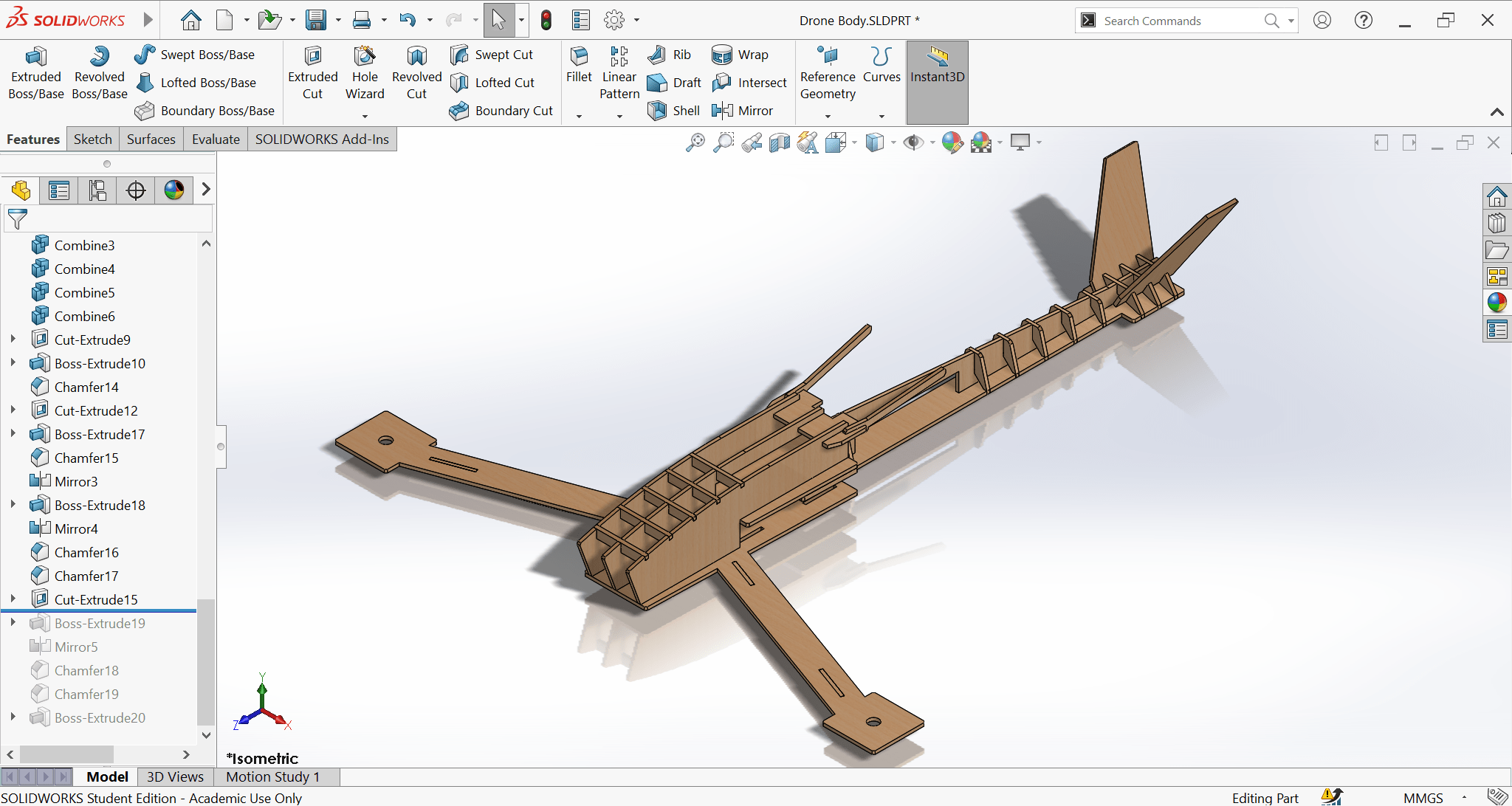The height and width of the screenshot is (806, 1512).
Task: Switch to the Sketch tab
Action: (92, 139)
